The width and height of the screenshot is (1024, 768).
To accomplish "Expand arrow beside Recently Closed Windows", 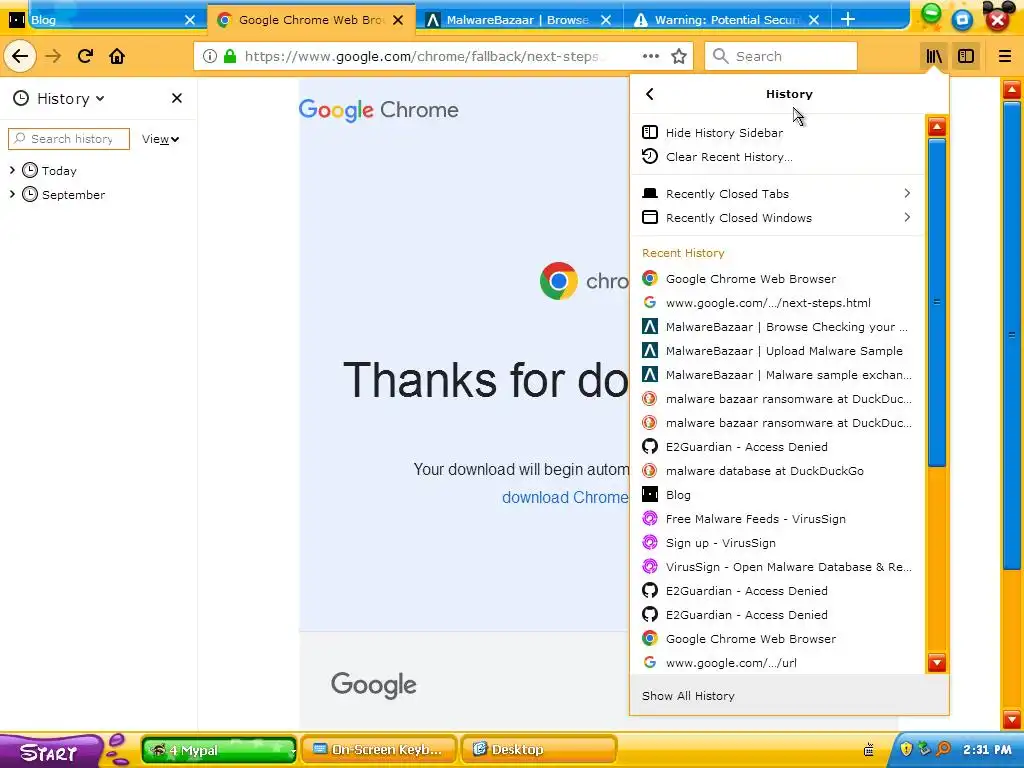I will click(907, 217).
